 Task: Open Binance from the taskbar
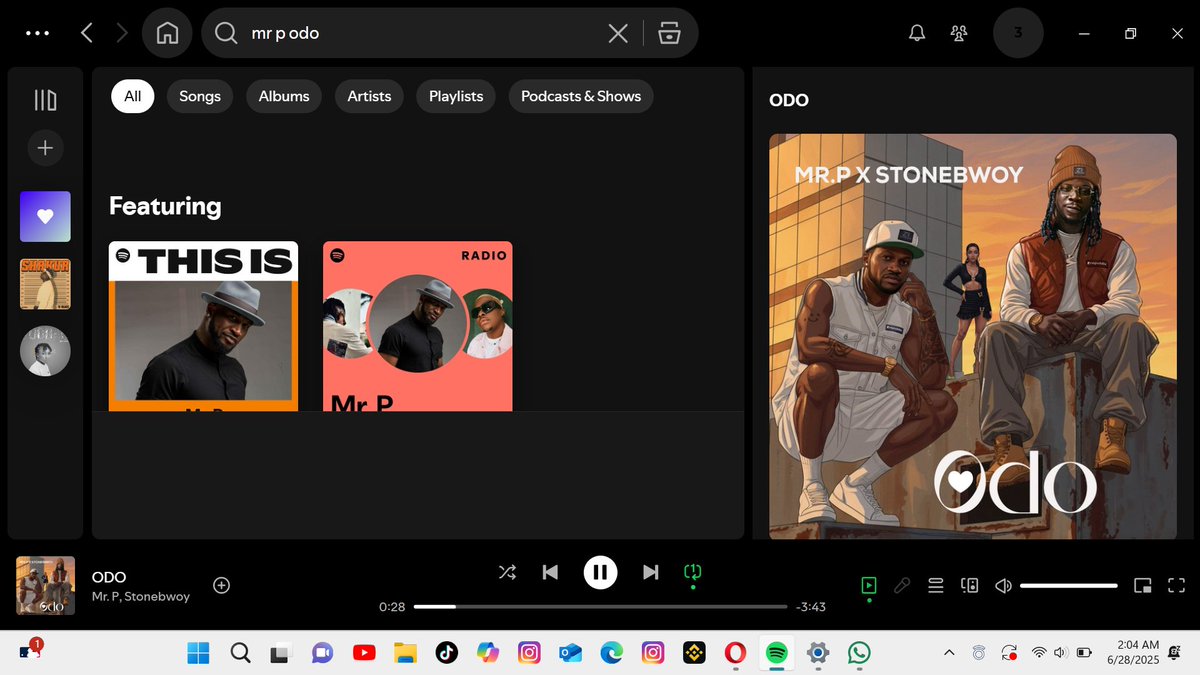click(x=694, y=653)
